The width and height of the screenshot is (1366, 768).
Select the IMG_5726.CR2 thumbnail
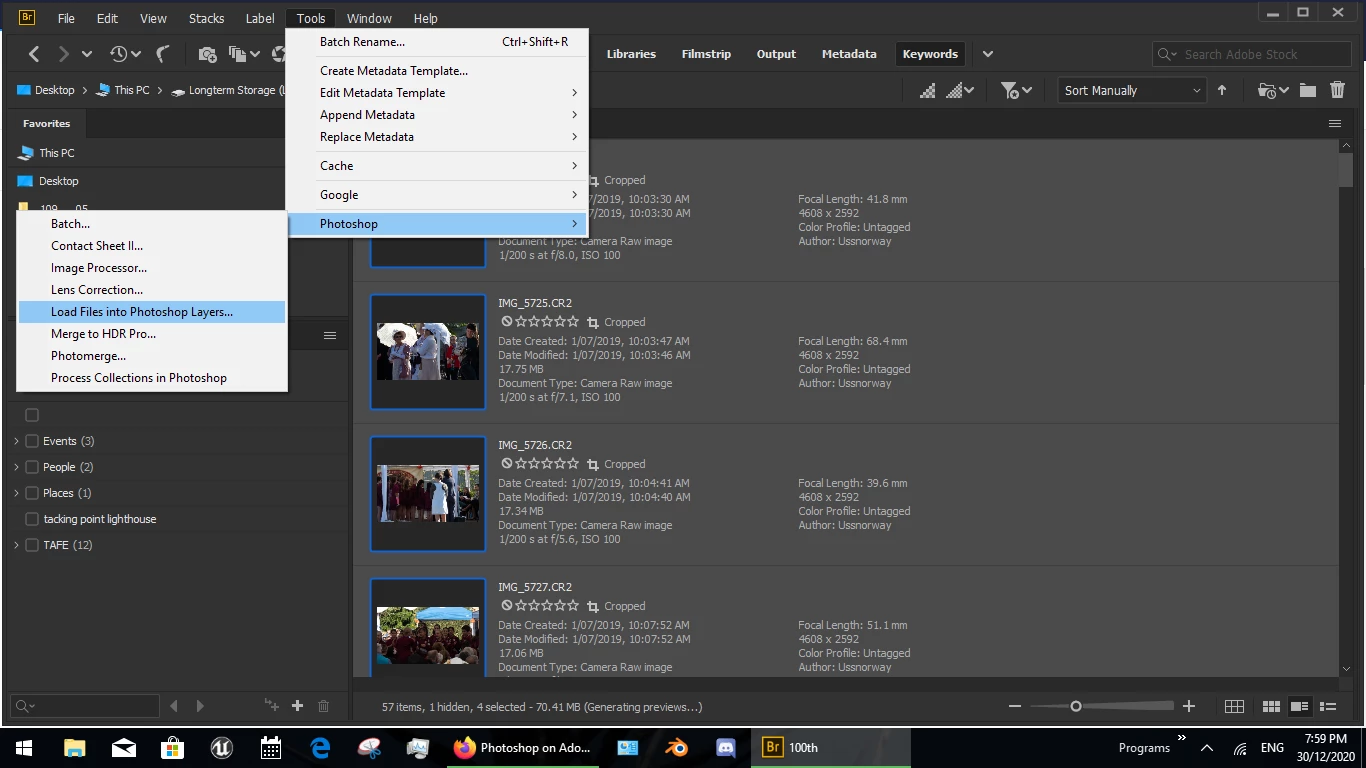(428, 493)
